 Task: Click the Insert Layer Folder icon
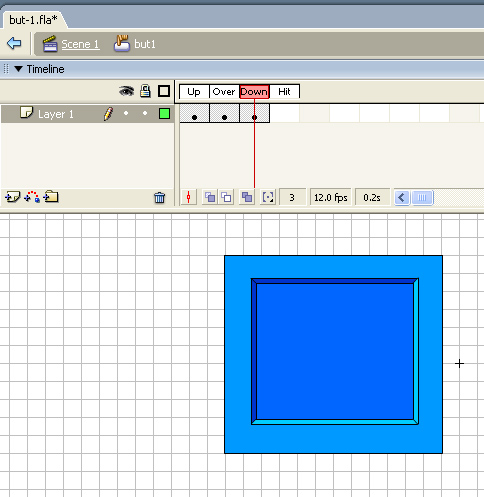pyautogui.click(x=51, y=197)
